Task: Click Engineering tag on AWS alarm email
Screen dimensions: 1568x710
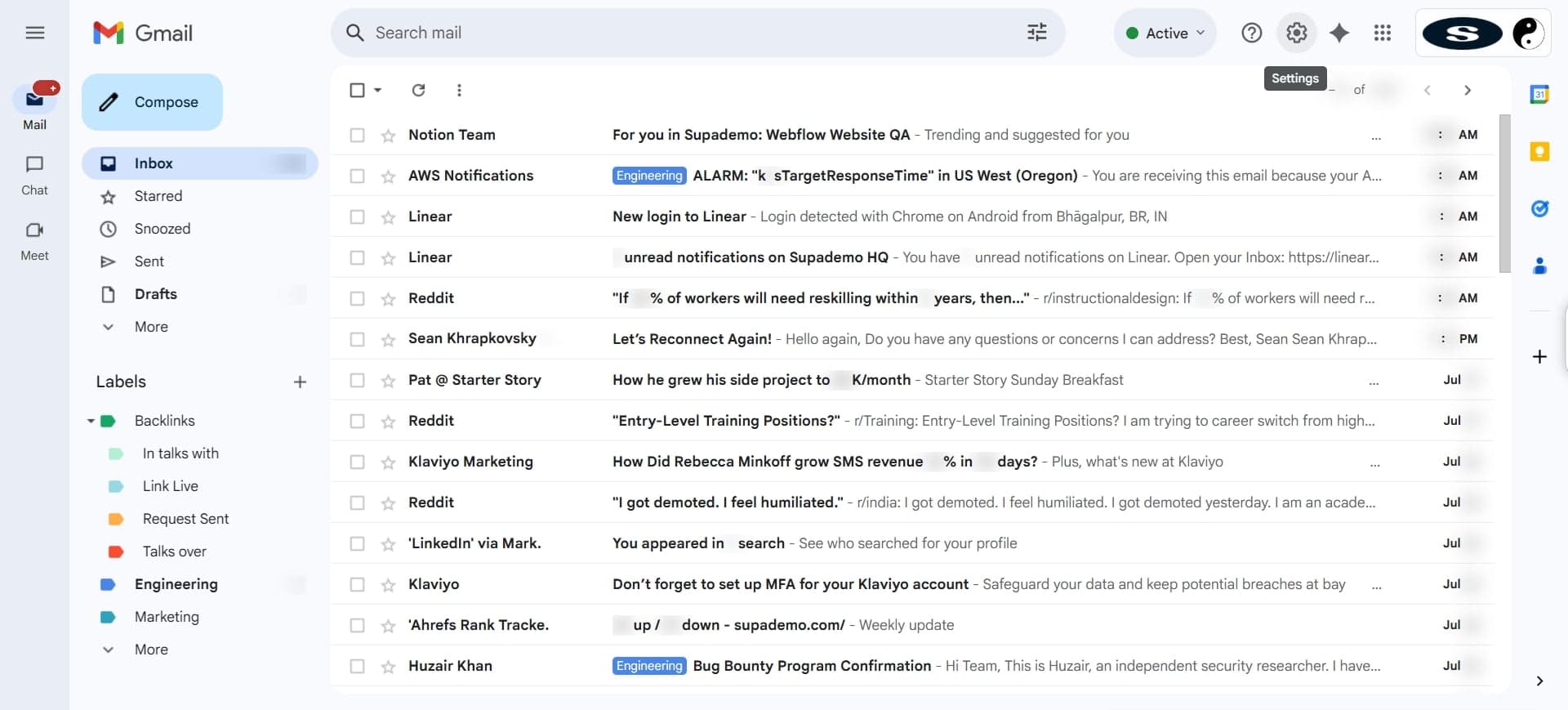Action: click(x=649, y=176)
